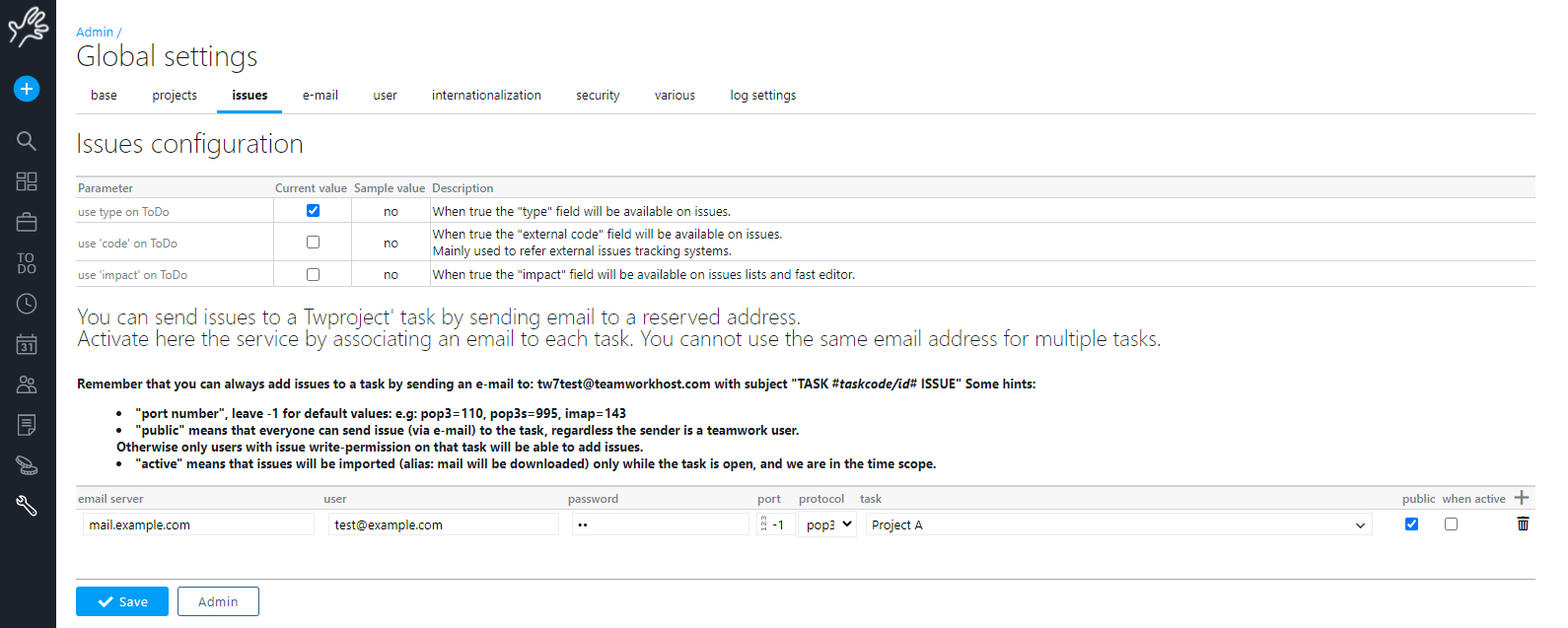Open the TO DO issues icon
The width and height of the screenshot is (1568, 628).
click(27, 263)
